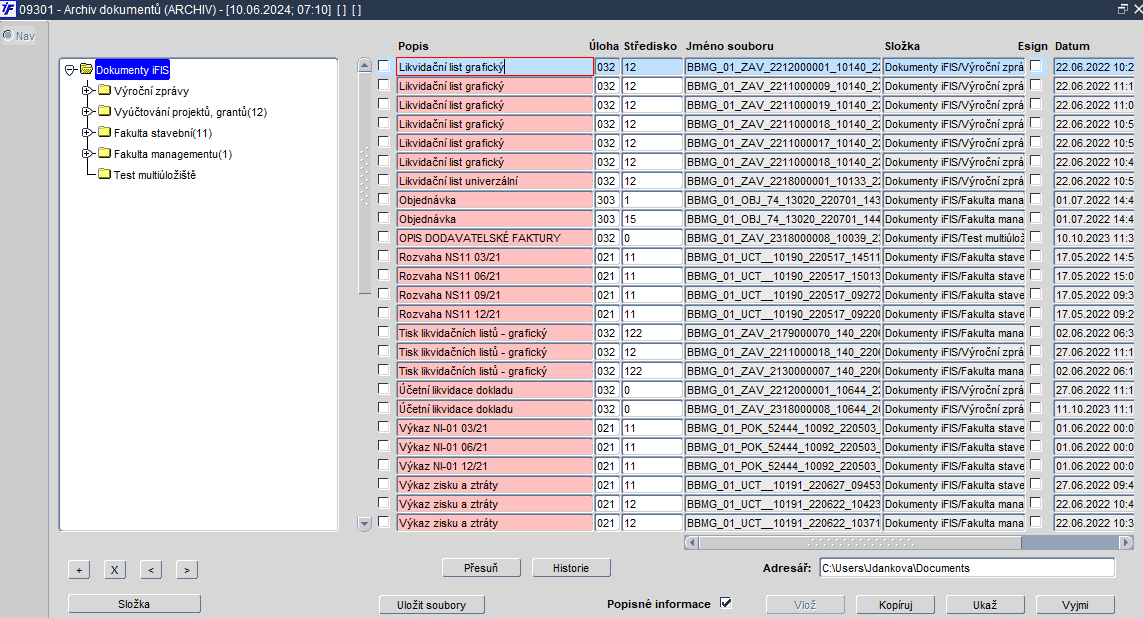Image resolution: width=1143 pixels, height=618 pixels.
Task: Click the plus button below the folder tree
Action: (x=79, y=570)
